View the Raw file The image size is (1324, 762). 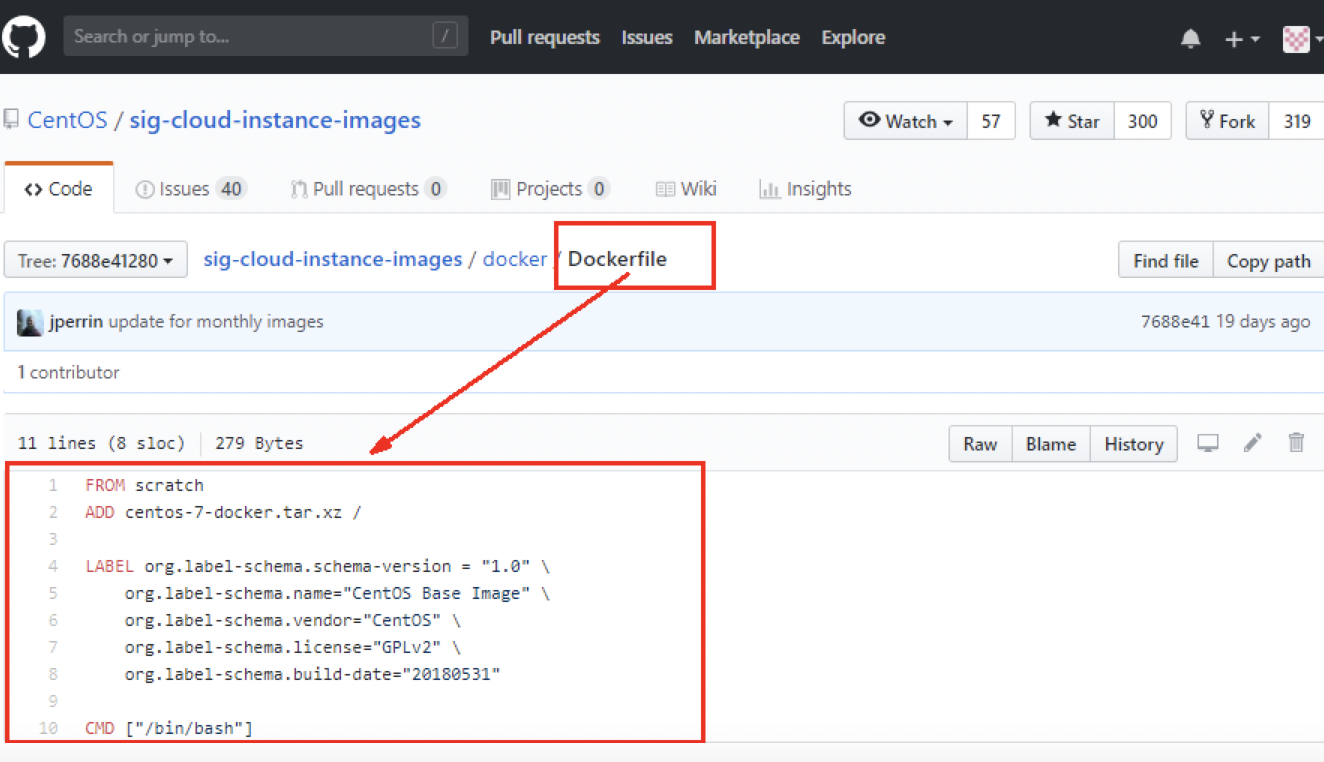click(x=980, y=444)
